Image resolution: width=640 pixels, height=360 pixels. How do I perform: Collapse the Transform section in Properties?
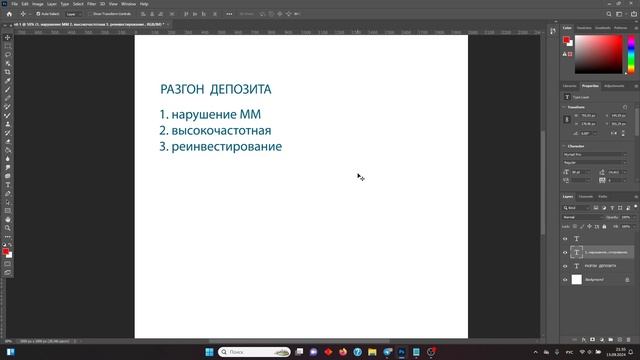tap(564, 107)
